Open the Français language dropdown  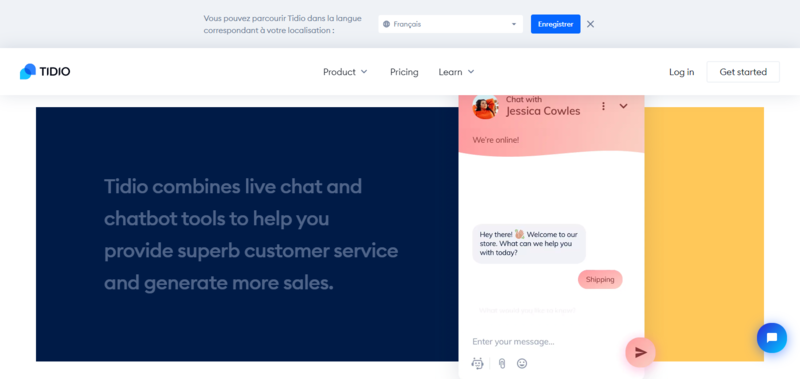point(451,24)
